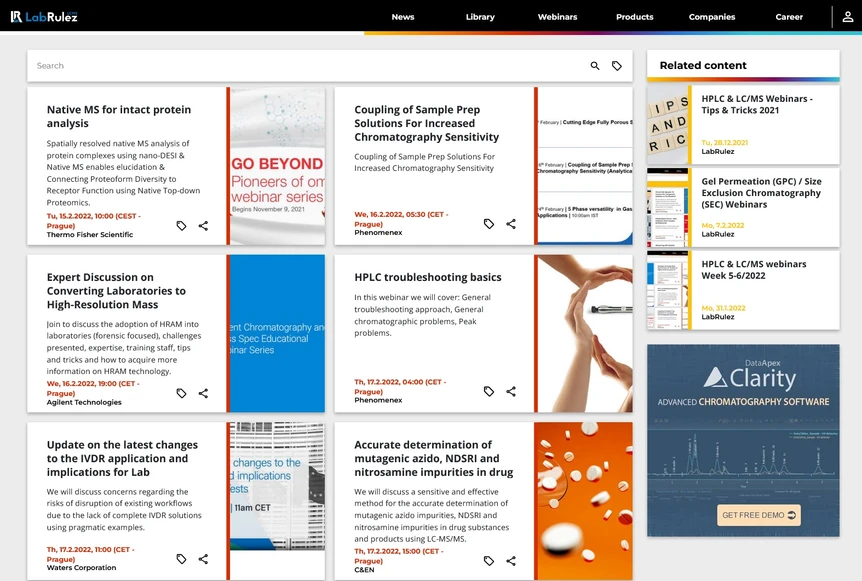
Task: Click the share icon on the Native MS card
Action: tap(204, 226)
